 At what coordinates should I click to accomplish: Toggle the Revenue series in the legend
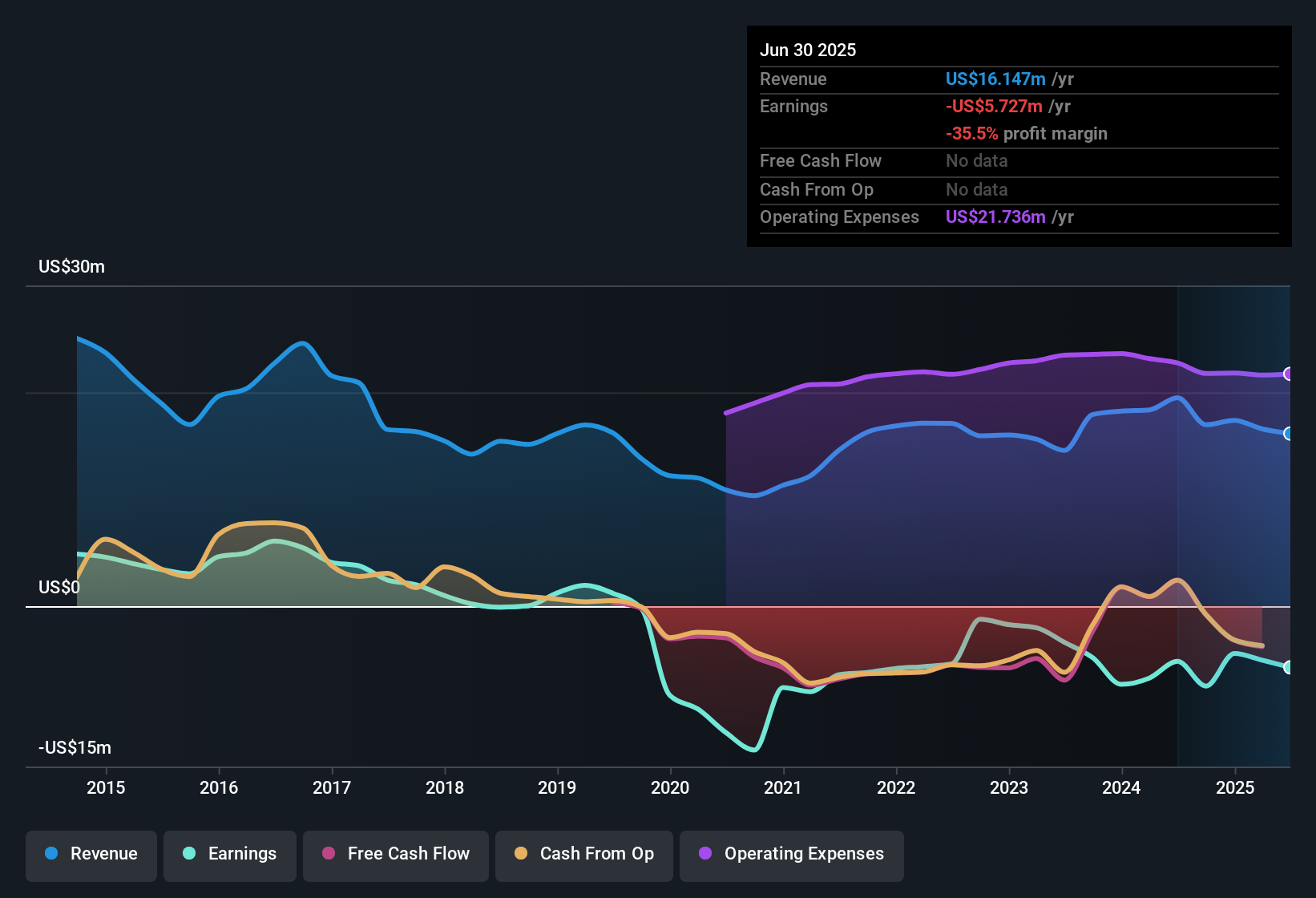91,855
